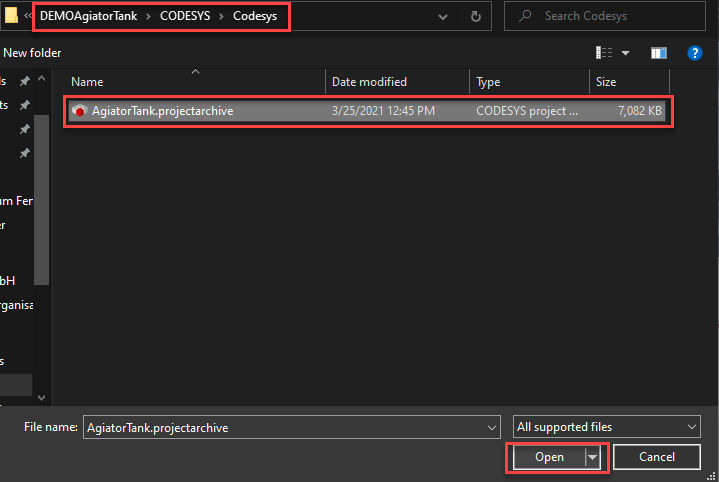Click the CODESYS project archive file icon

coord(79,111)
